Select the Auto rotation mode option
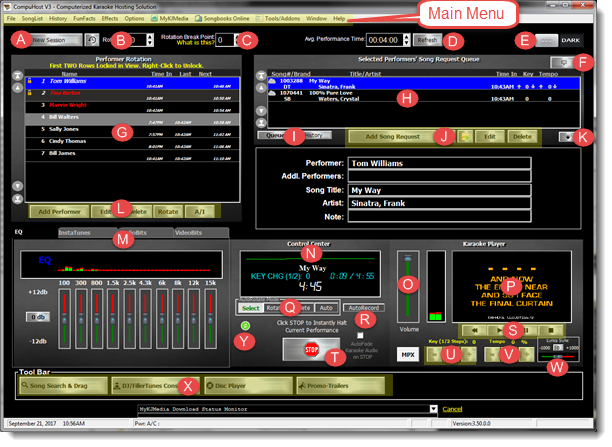612x447 pixels. click(x=326, y=308)
